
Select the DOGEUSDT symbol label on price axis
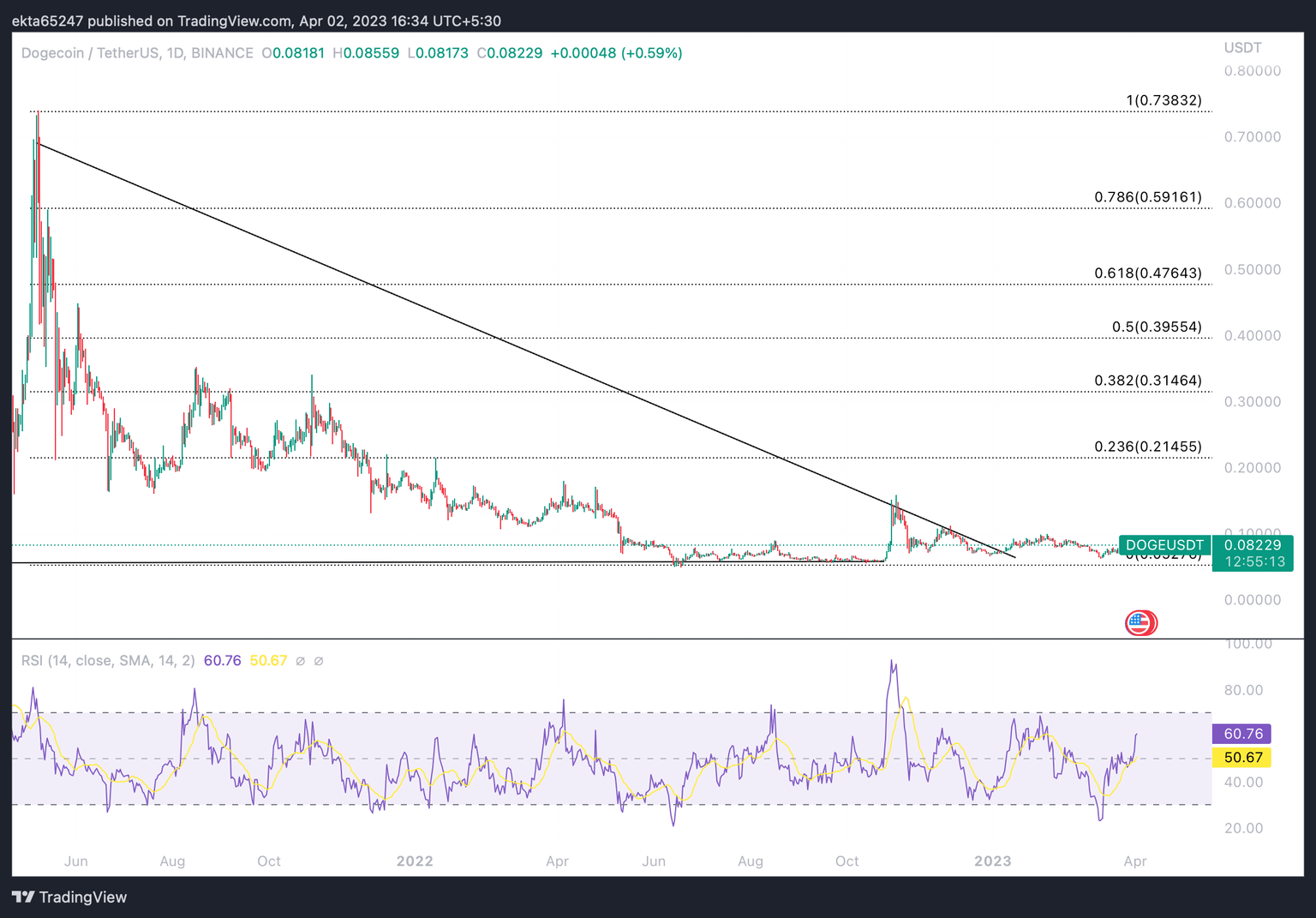pyautogui.click(x=1165, y=545)
